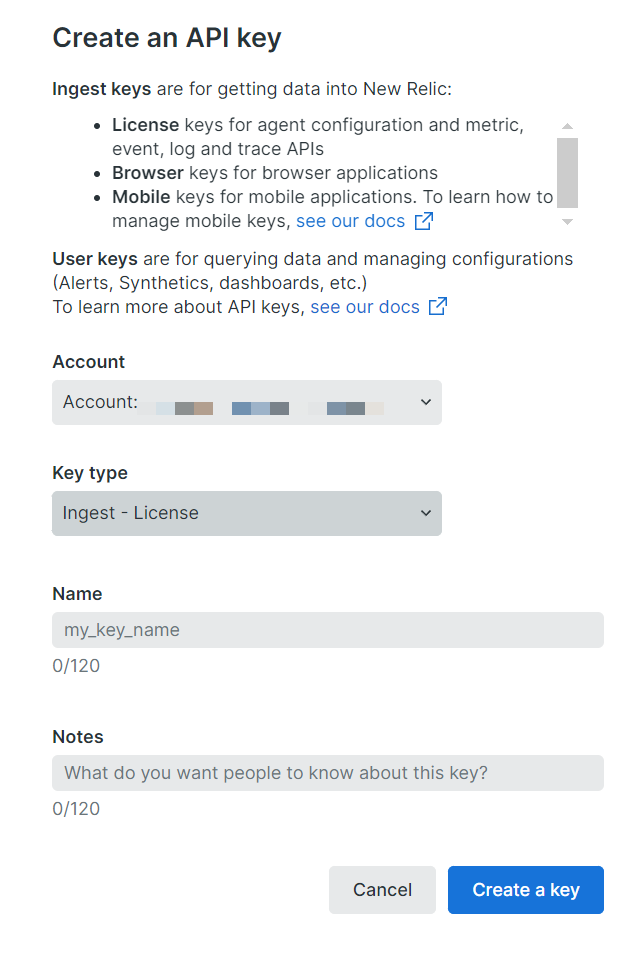The image size is (639, 956).
Task: Open API keys 'see our docs' link
Action: click(365, 307)
